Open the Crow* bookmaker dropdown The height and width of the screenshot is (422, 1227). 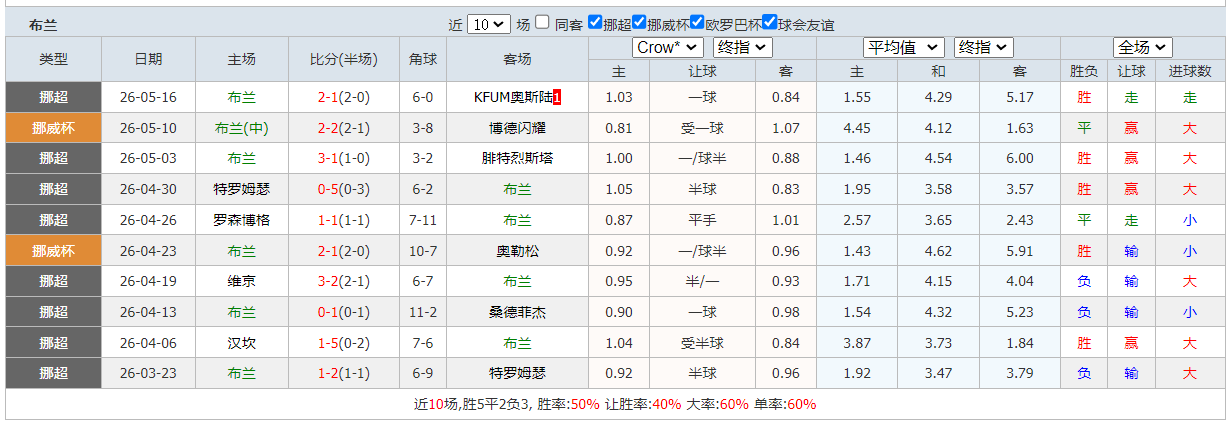tap(667, 47)
